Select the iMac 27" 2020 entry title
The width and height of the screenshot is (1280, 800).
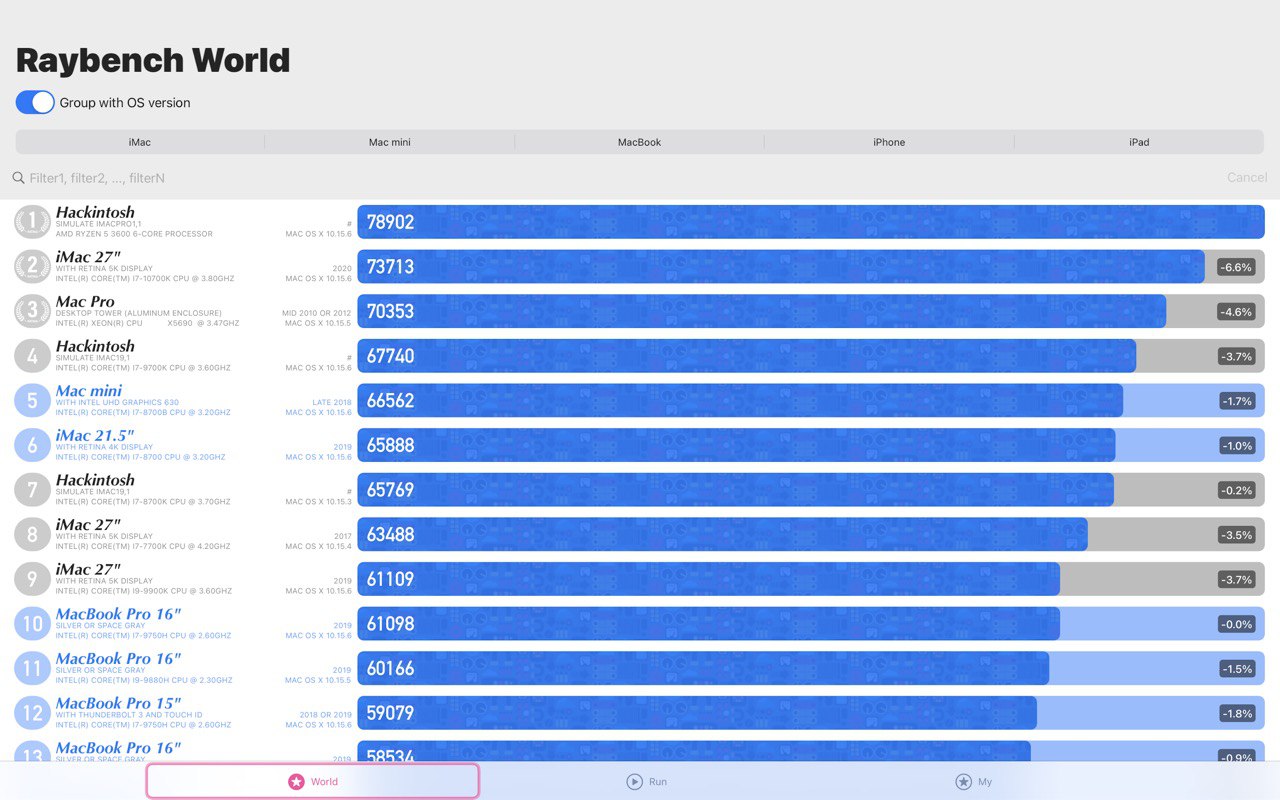pos(88,257)
